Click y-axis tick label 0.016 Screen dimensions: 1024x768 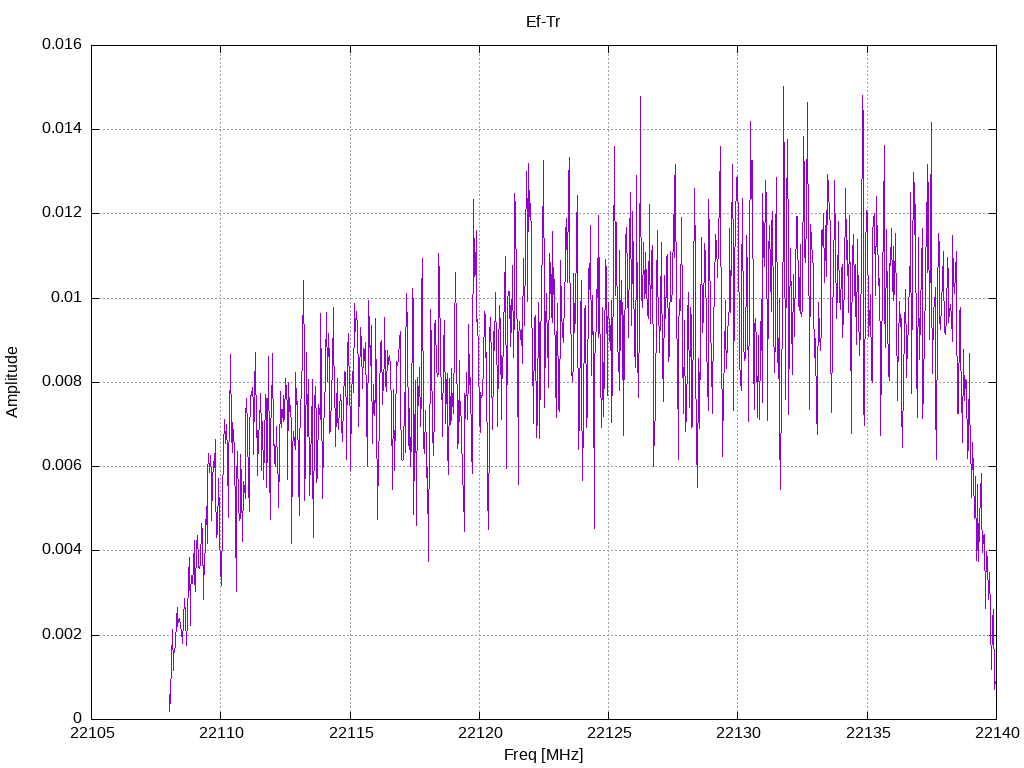tap(62, 44)
